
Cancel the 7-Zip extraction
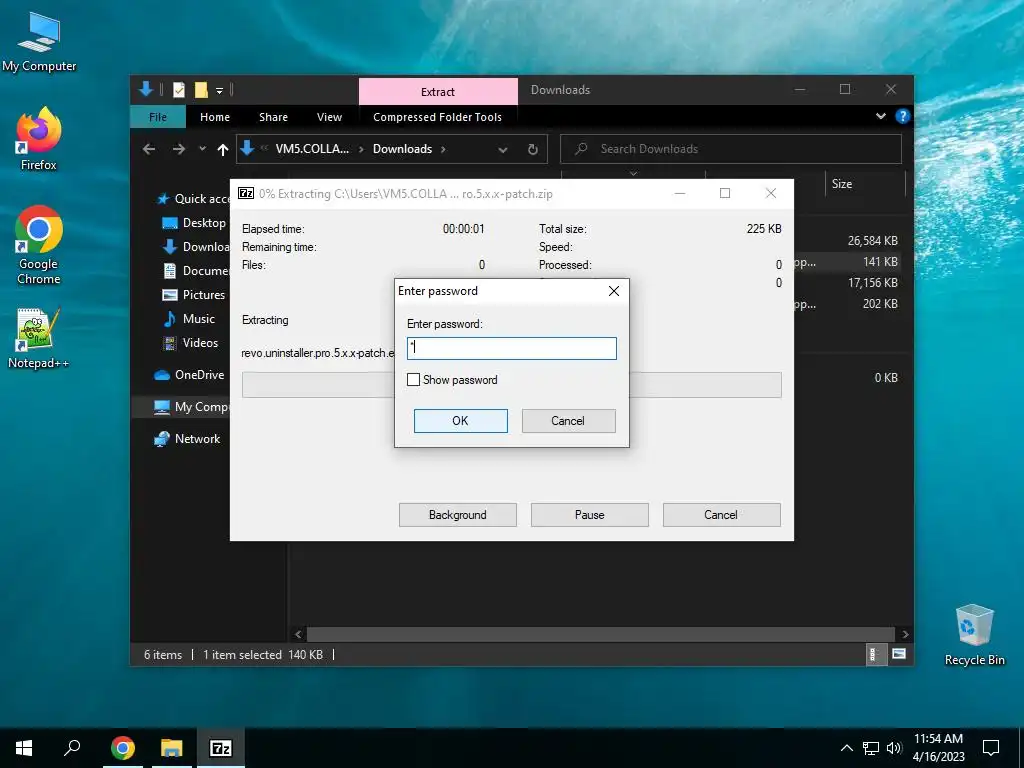point(722,515)
